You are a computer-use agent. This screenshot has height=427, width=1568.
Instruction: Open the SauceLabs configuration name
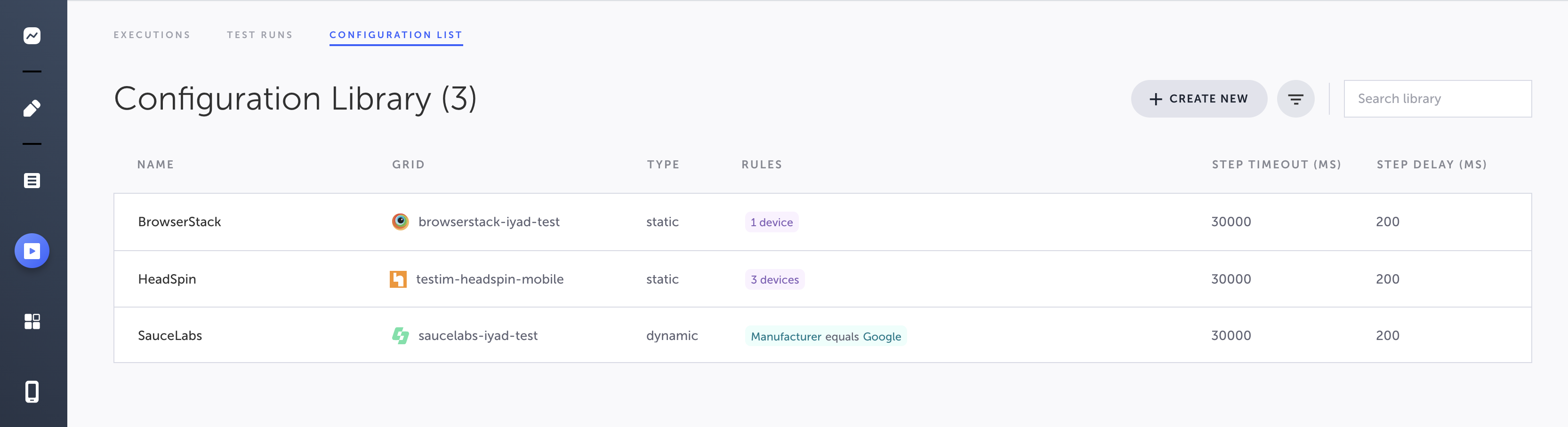[x=170, y=336]
